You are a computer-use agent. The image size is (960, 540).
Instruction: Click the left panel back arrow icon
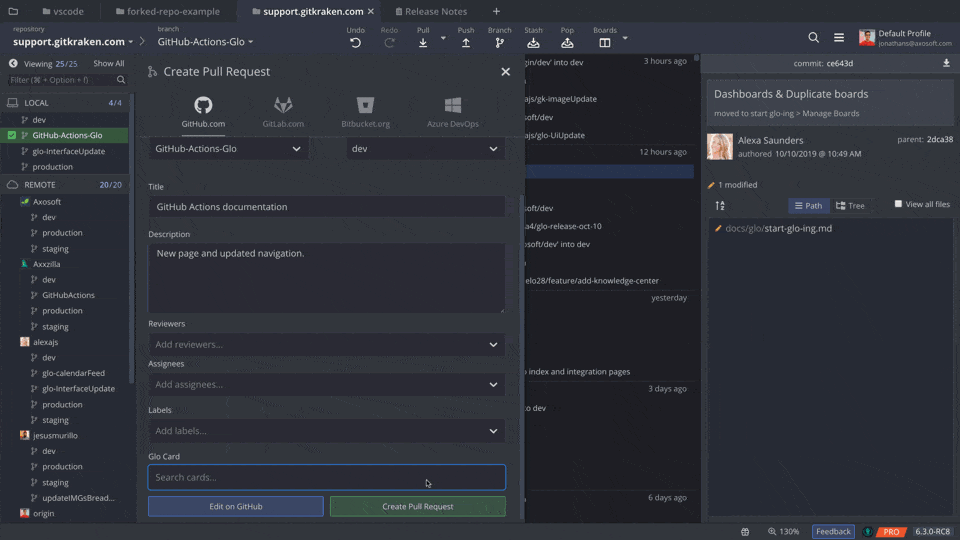[x=13, y=63]
